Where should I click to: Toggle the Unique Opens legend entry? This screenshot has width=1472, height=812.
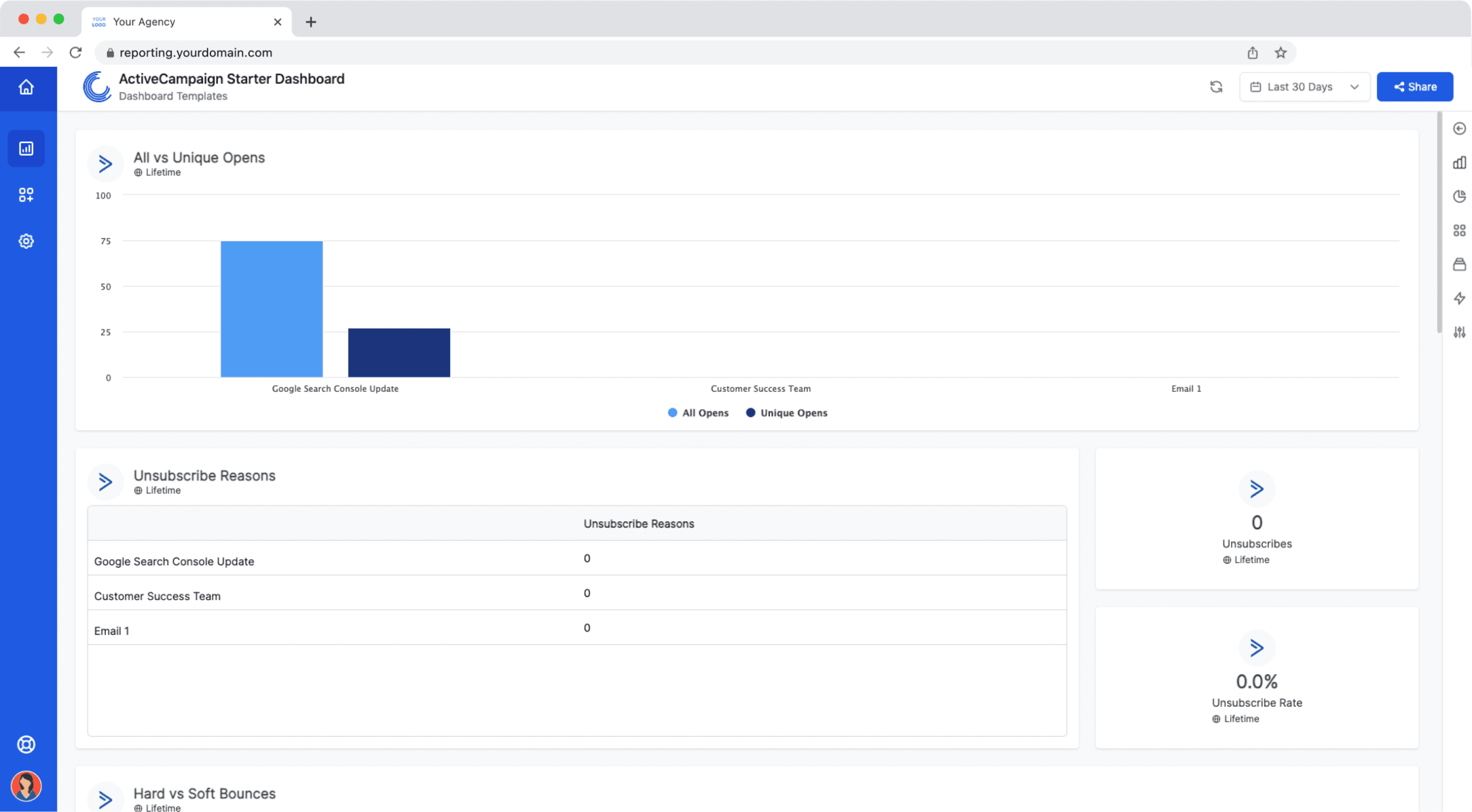pos(787,413)
